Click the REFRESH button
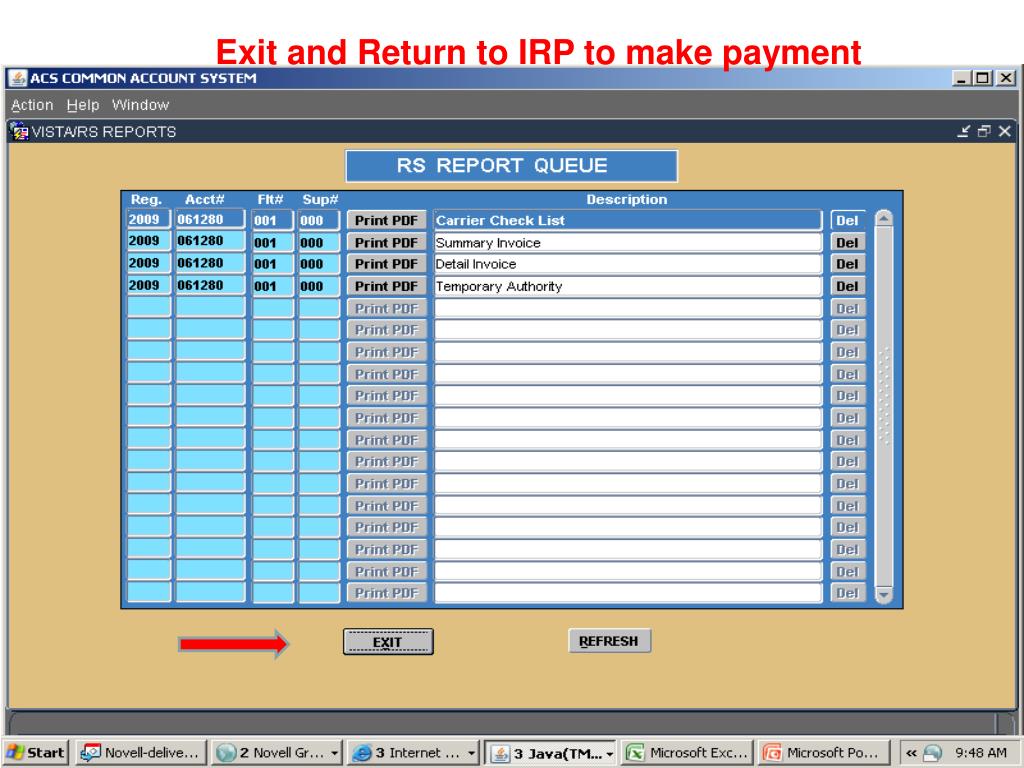 (609, 641)
